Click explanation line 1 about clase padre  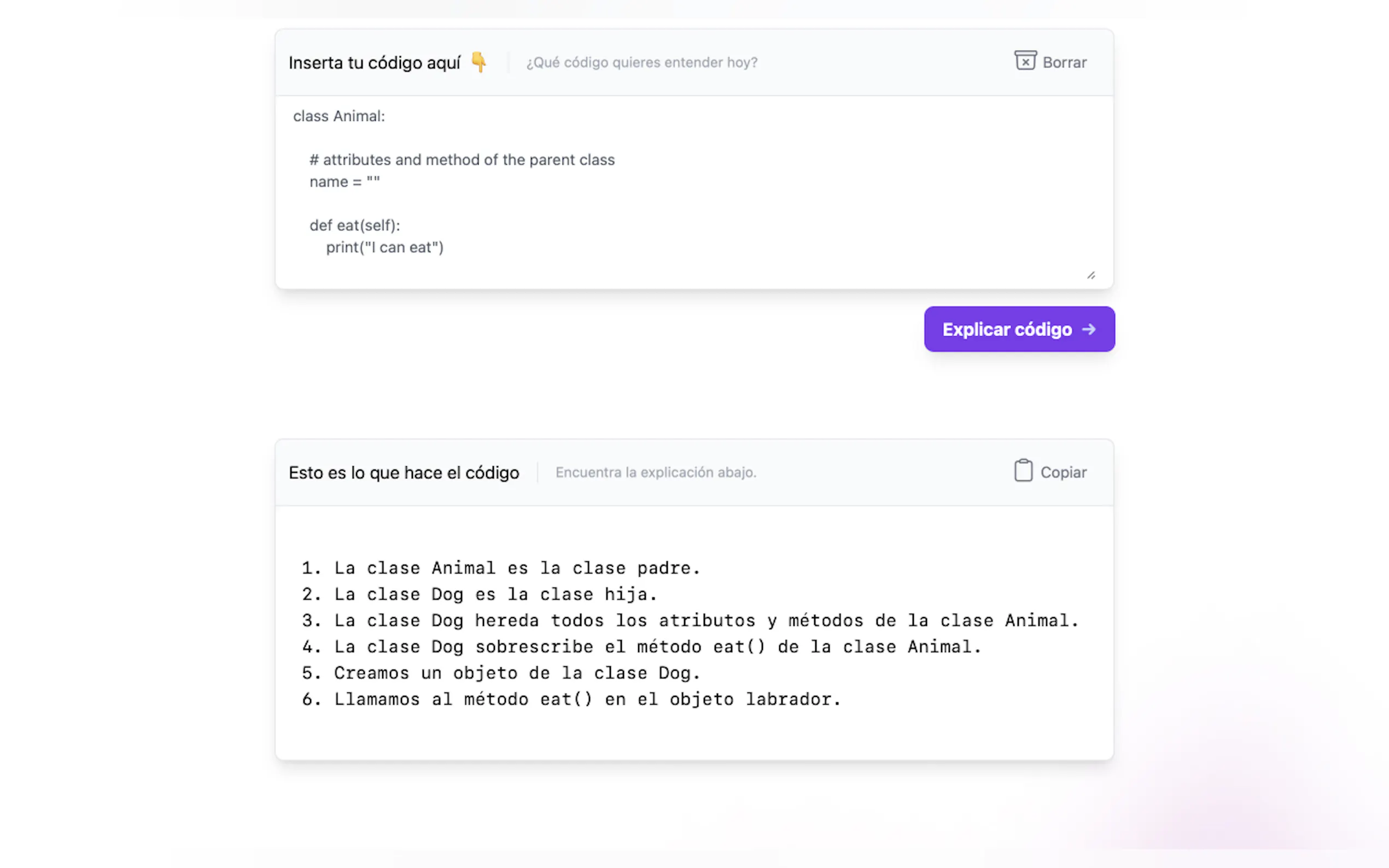point(501,568)
